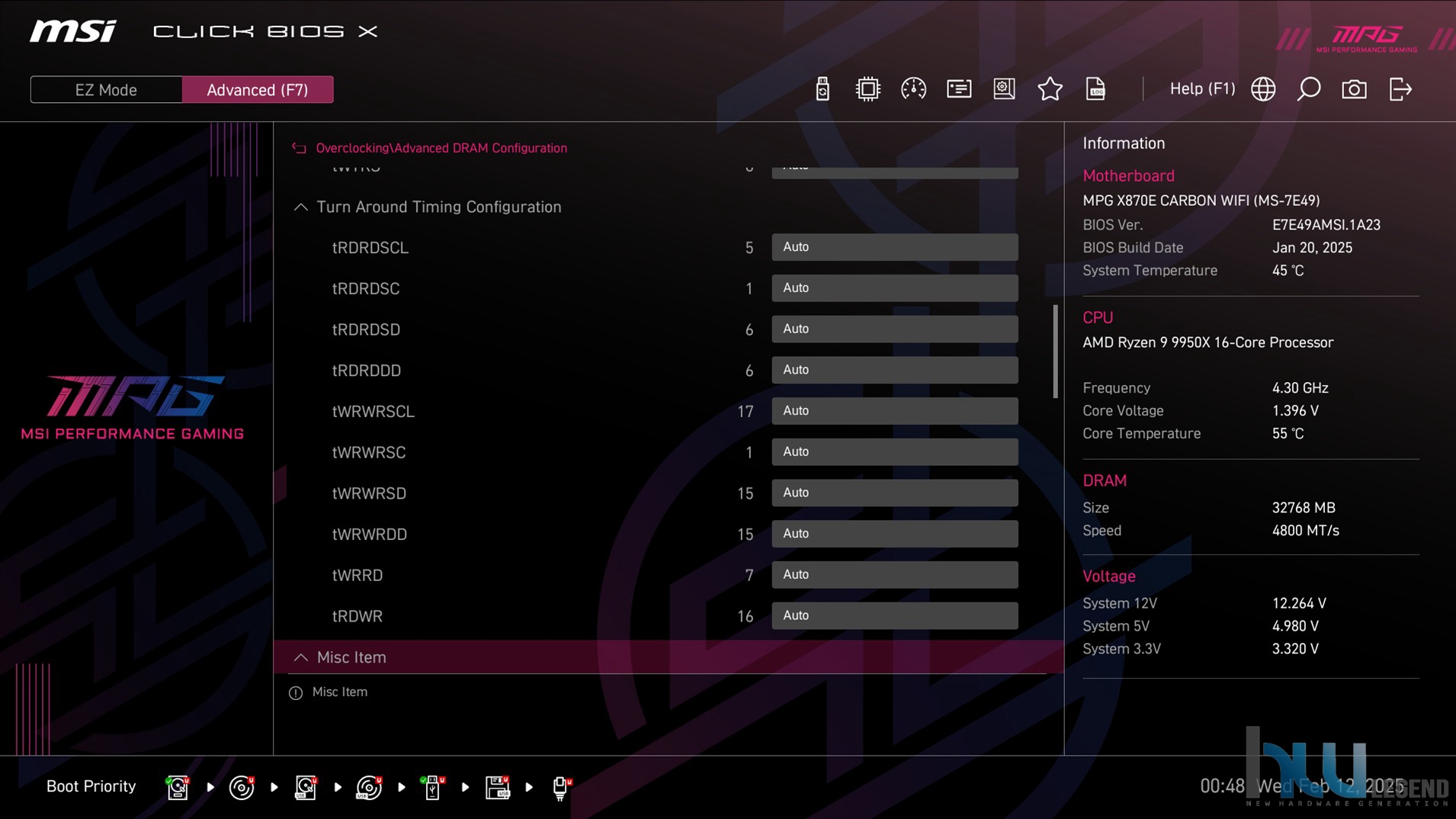Click the AMD Ryzen 9 9950X processor name
The width and height of the screenshot is (1456, 819).
coord(1207,342)
